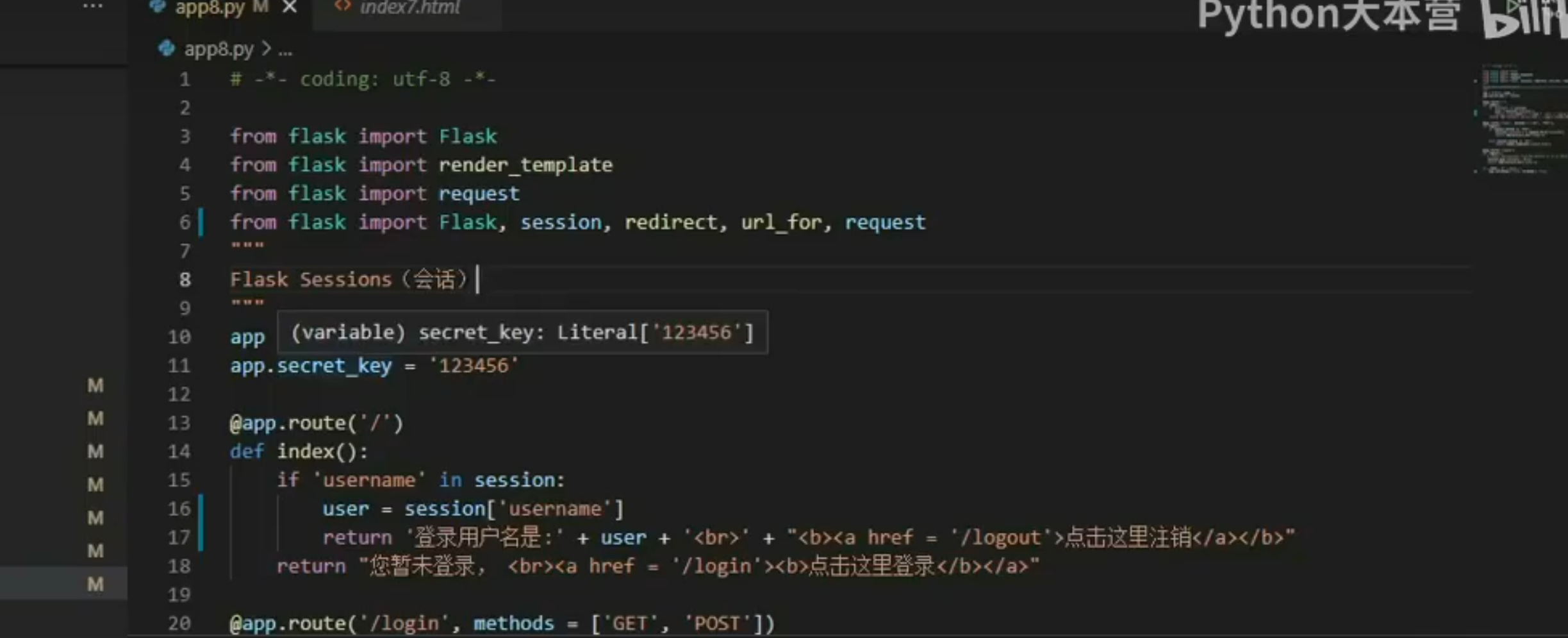This screenshot has height=638, width=1568.
Task: Click the index7.html file type icon
Action: (343, 6)
